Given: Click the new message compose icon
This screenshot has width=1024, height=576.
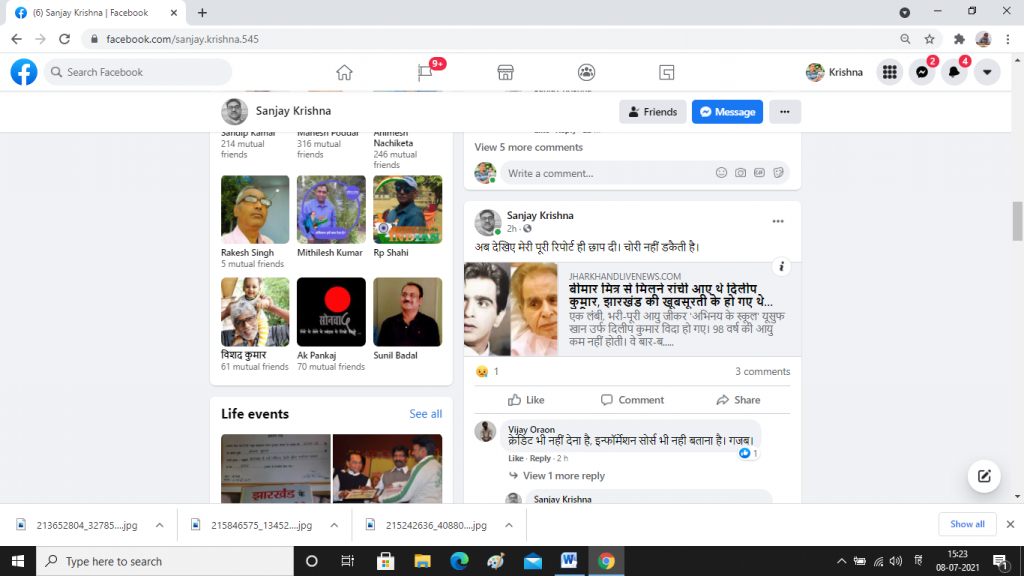Looking at the screenshot, I should click(x=984, y=476).
